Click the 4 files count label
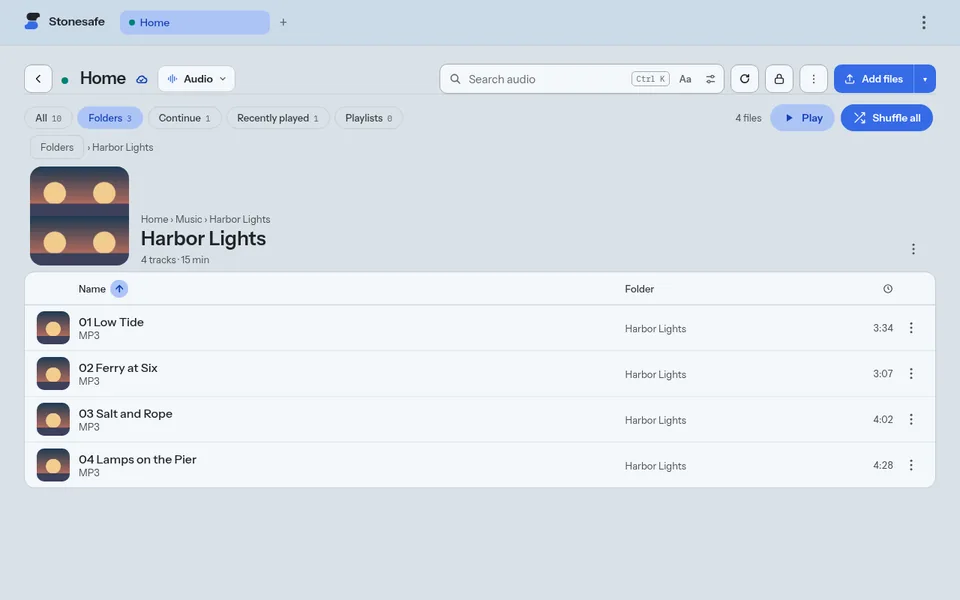Image resolution: width=960 pixels, height=600 pixels. click(x=748, y=118)
